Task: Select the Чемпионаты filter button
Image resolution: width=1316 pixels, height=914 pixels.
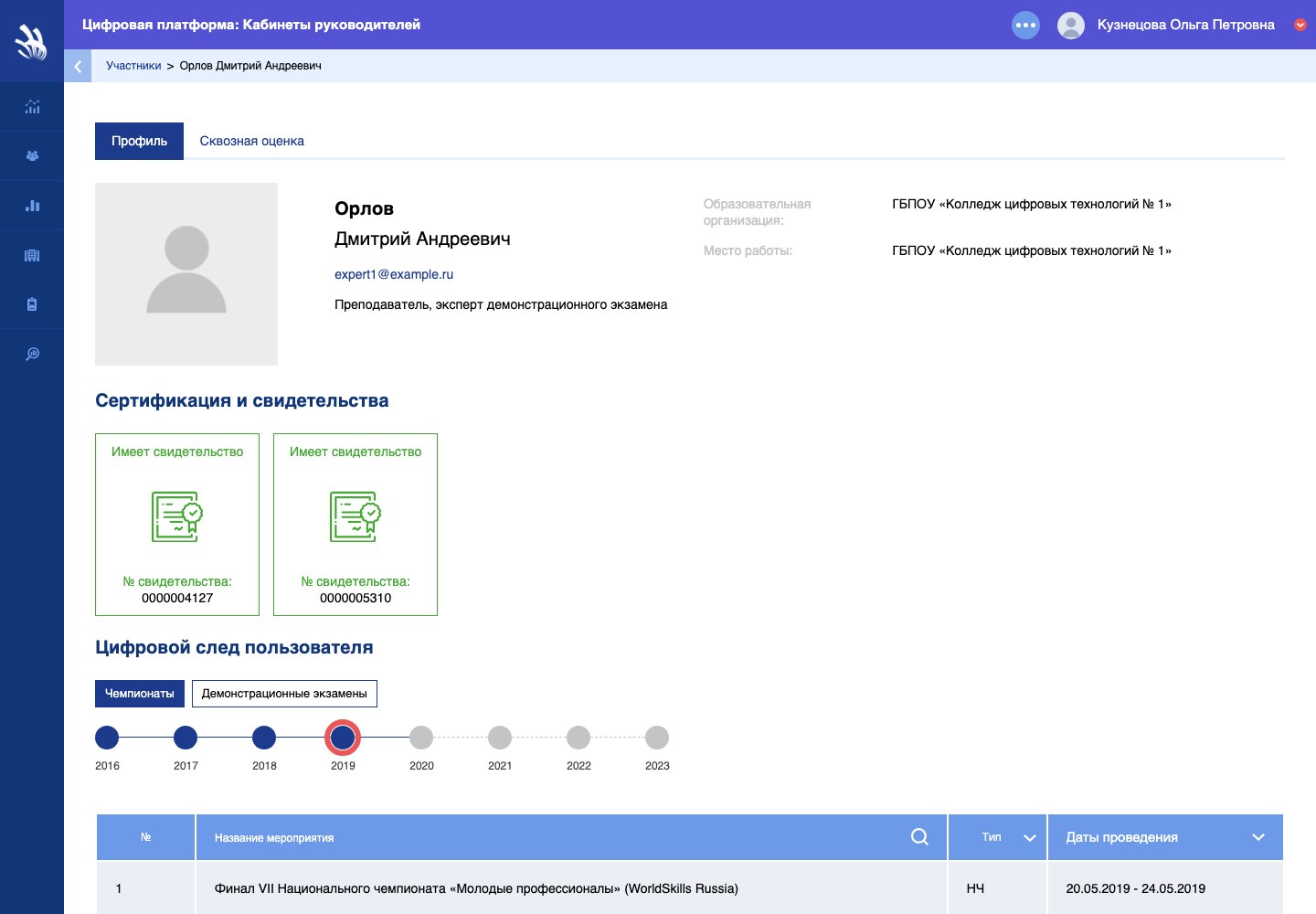Action: (140, 694)
